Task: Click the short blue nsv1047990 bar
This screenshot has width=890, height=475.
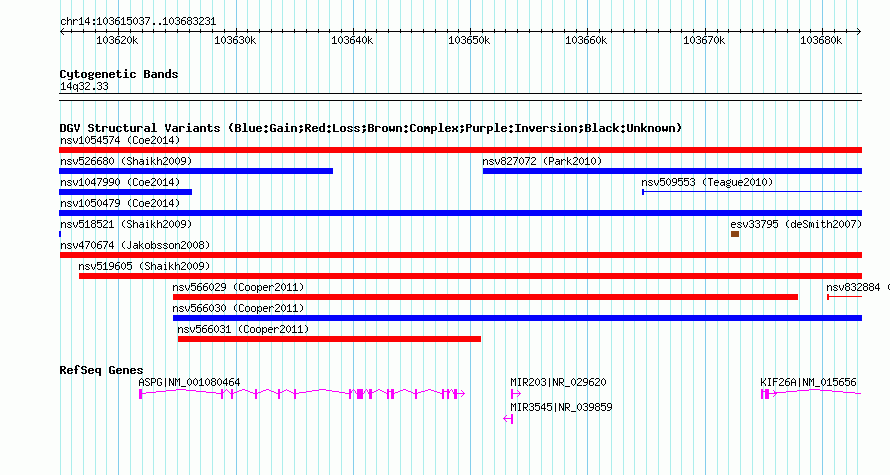Action: pyautogui.click(x=125, y=192)
